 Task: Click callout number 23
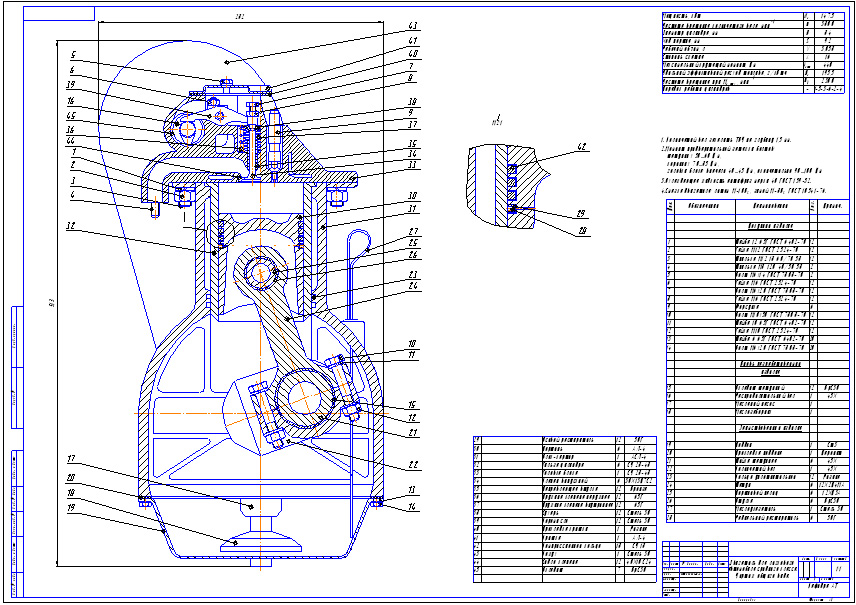[413, 275]
